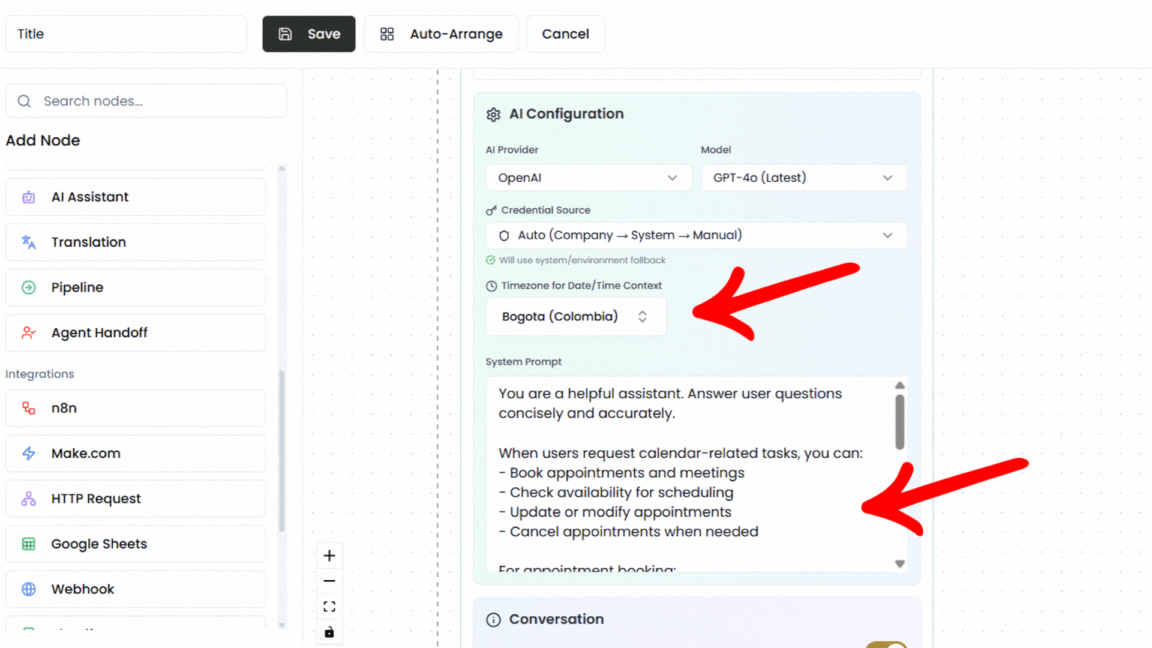Click the zoom-out minus icon
Screen dimensions: 1152x648
point(329,581)
